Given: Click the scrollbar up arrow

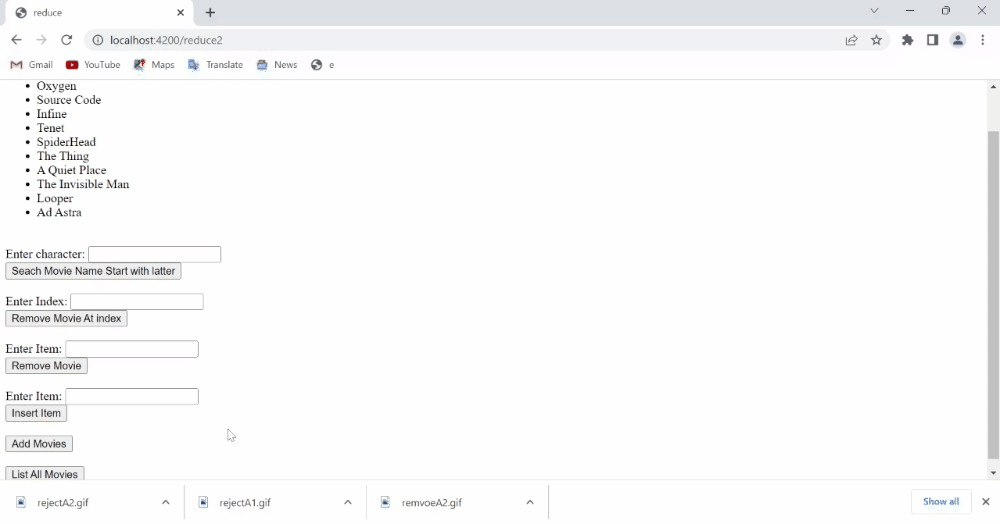Looking at the screenshot, I should [993, 87].
